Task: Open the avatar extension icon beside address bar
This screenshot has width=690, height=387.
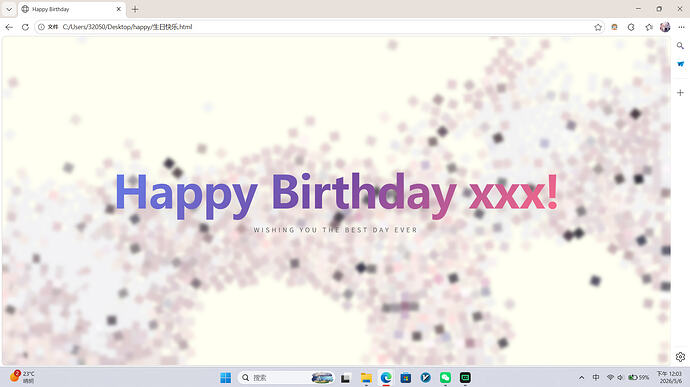Action: 614,27
